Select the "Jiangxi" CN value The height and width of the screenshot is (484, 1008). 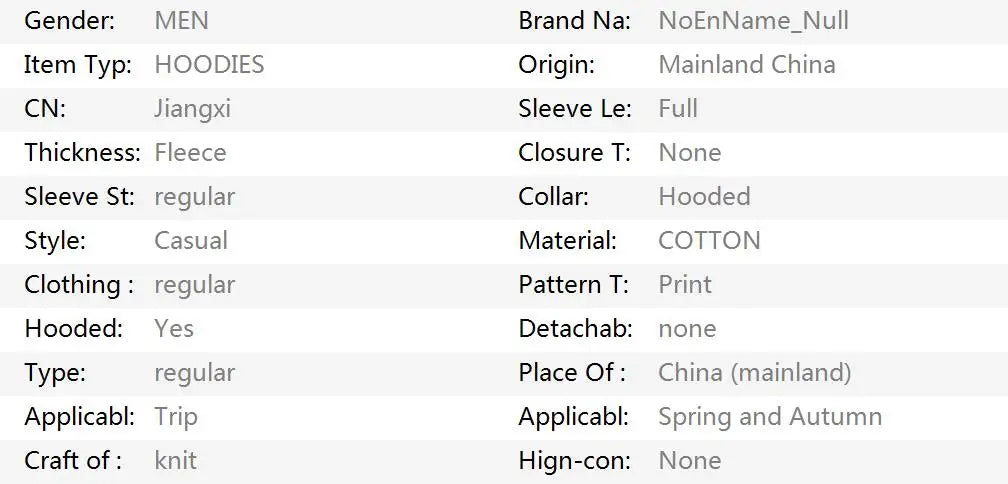[192, 109]
